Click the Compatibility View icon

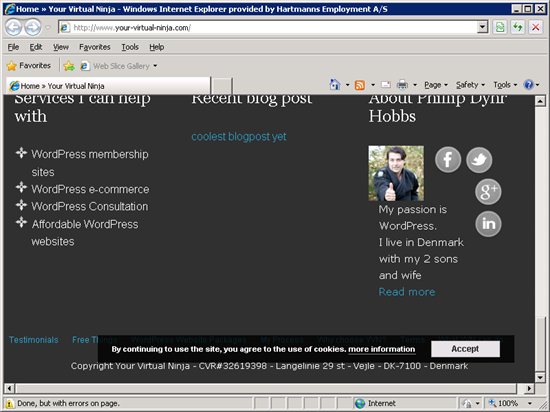500,27
